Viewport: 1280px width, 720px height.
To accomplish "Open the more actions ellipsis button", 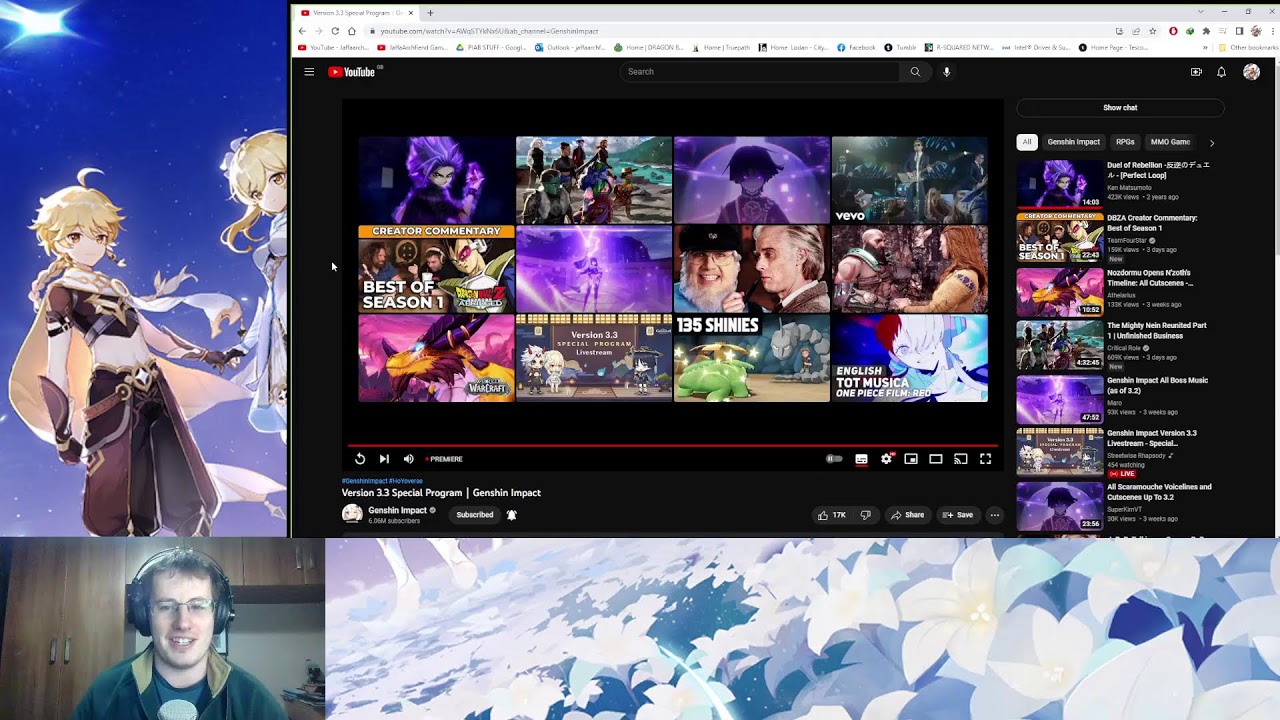I will tap(994, 515).
